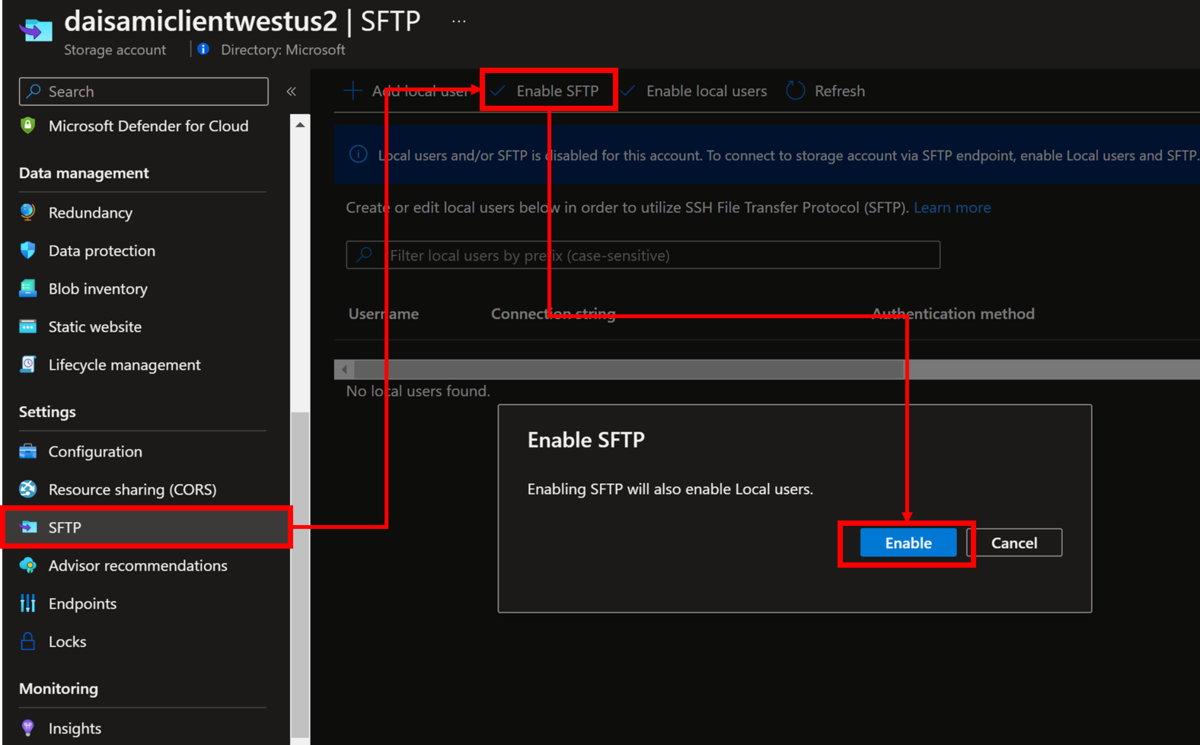The image size is (1200, 745).
Task: Click the storage account SFTP logo icon
Action: point(36,31)
